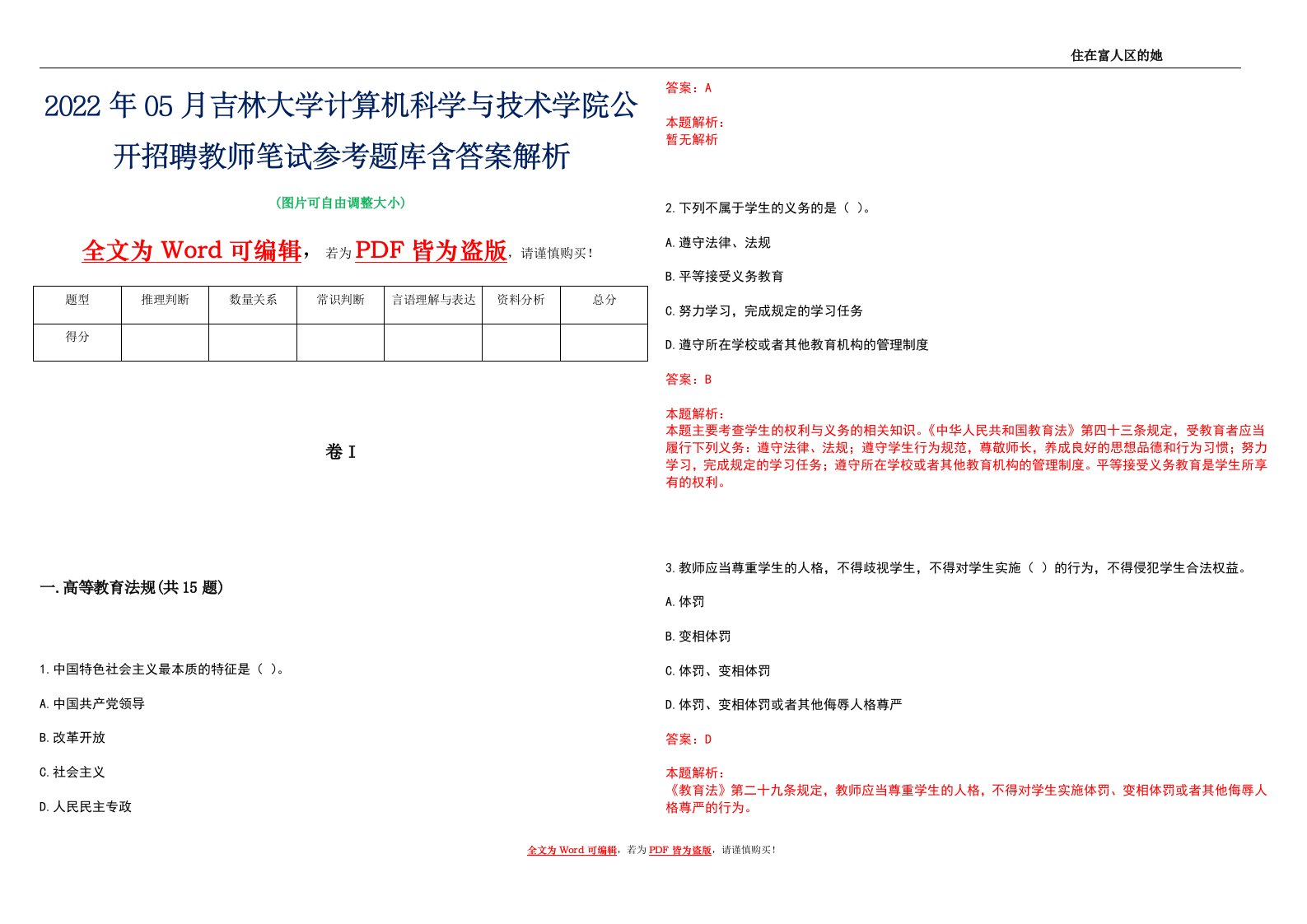1307x924 pixels.
Task: Click the header text 住在富人区的她
Action: coord(1116,56)
